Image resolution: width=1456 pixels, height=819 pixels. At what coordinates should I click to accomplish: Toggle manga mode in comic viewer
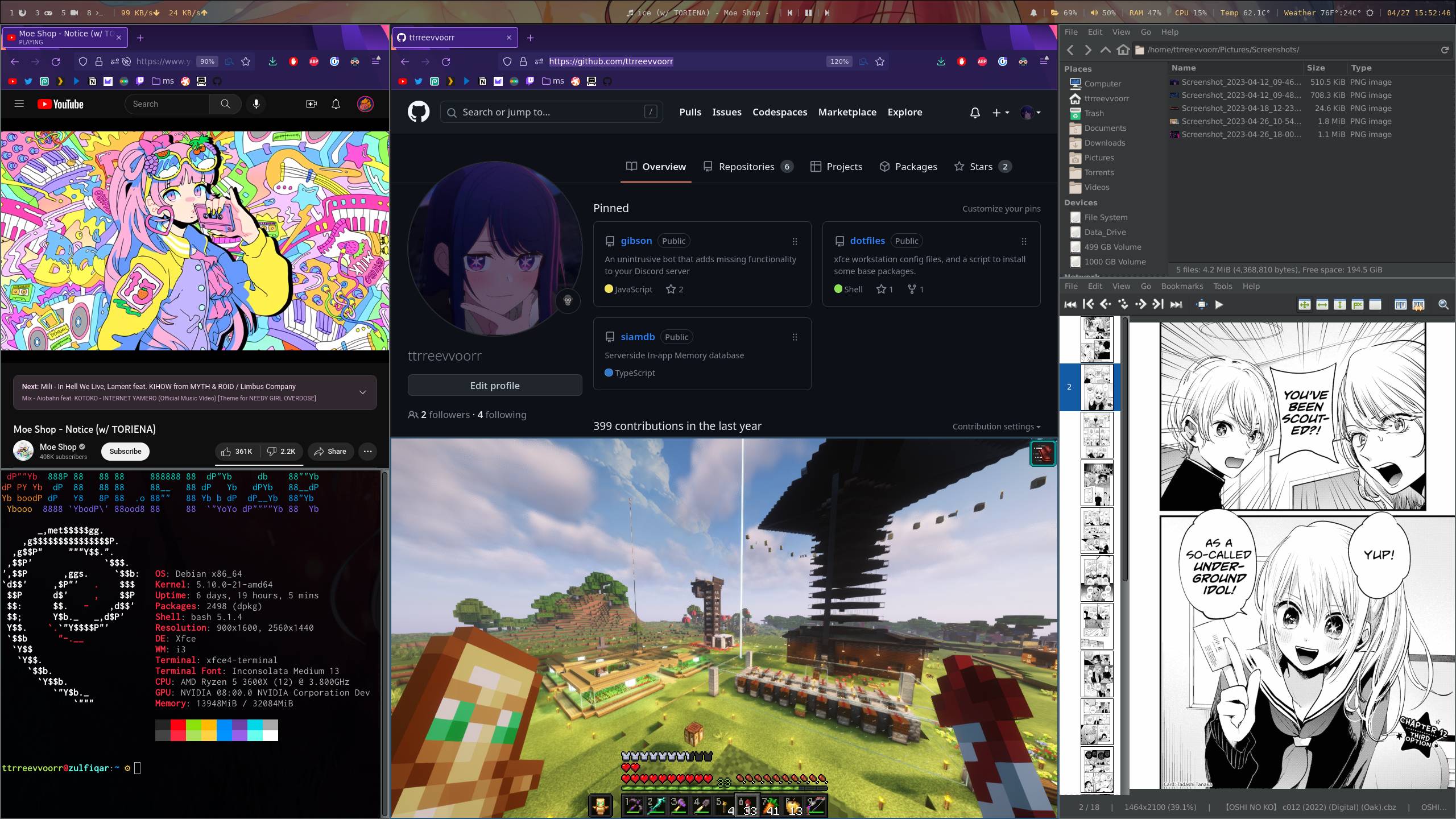[x=1418, y=305]
